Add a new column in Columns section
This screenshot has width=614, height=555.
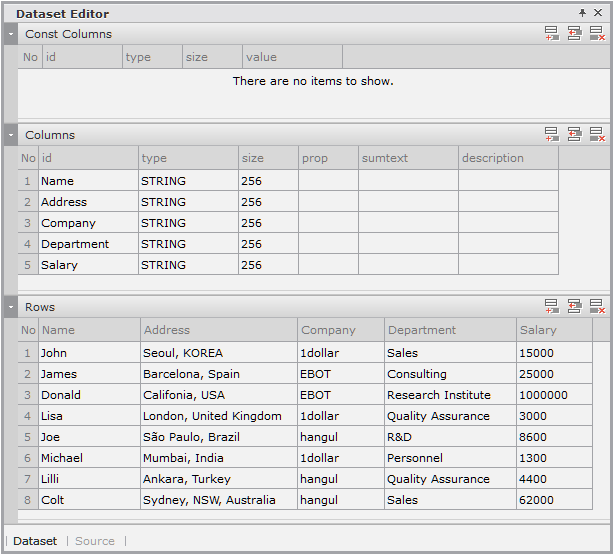(552, 135)
